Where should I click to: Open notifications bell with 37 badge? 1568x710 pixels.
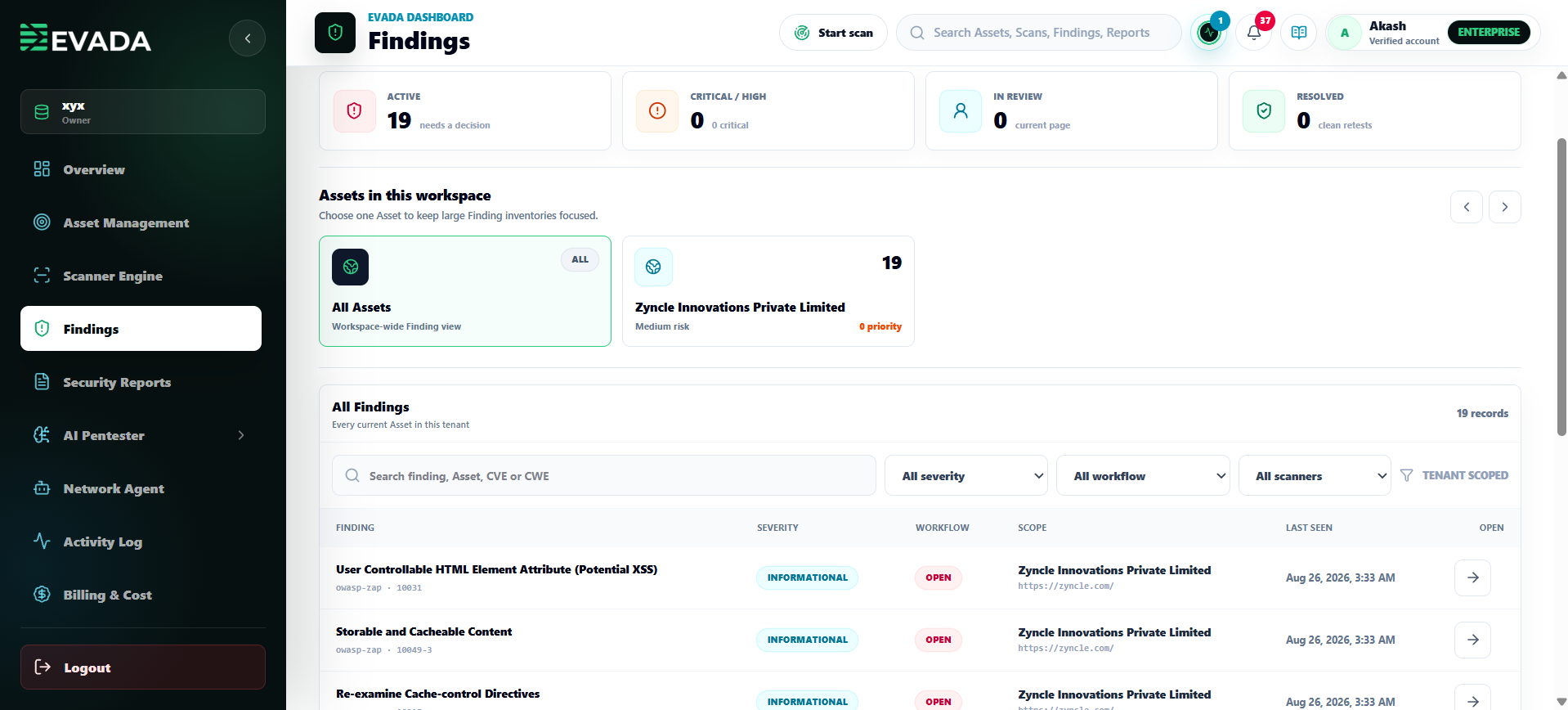click(x=1253, y=33)
